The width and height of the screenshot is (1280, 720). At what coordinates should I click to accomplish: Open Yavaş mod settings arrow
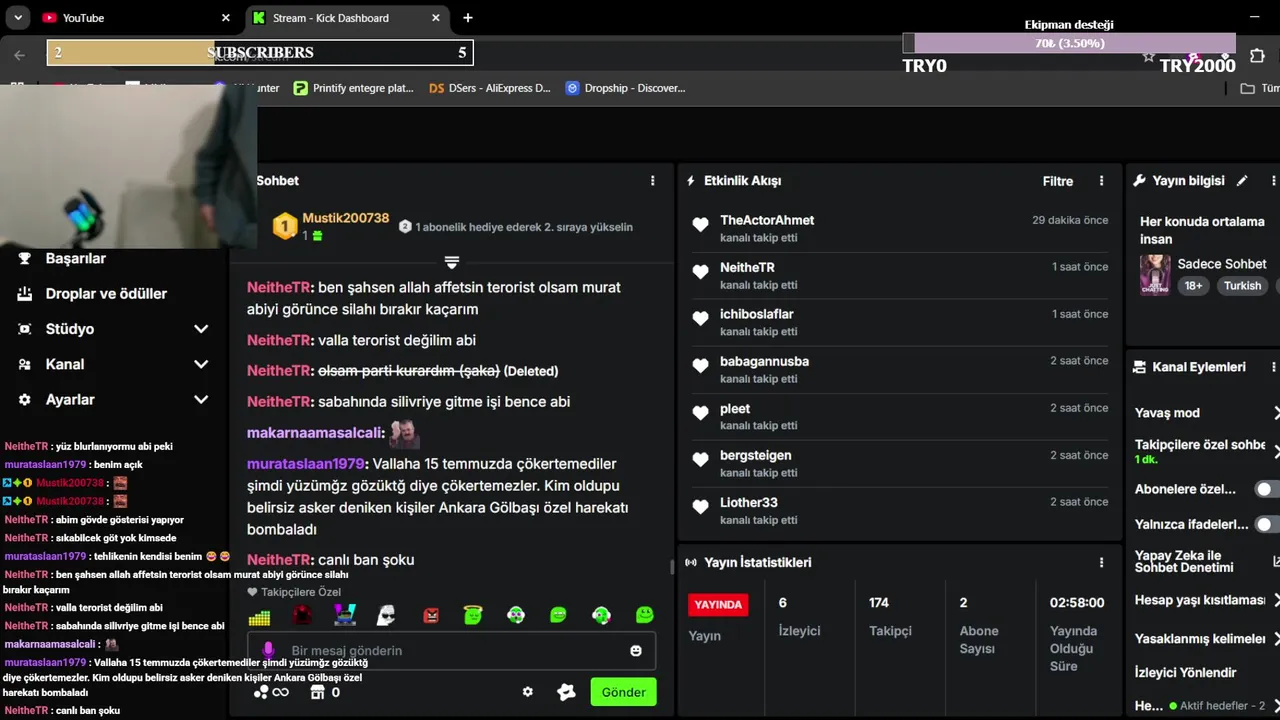[x=1276, y=413]
